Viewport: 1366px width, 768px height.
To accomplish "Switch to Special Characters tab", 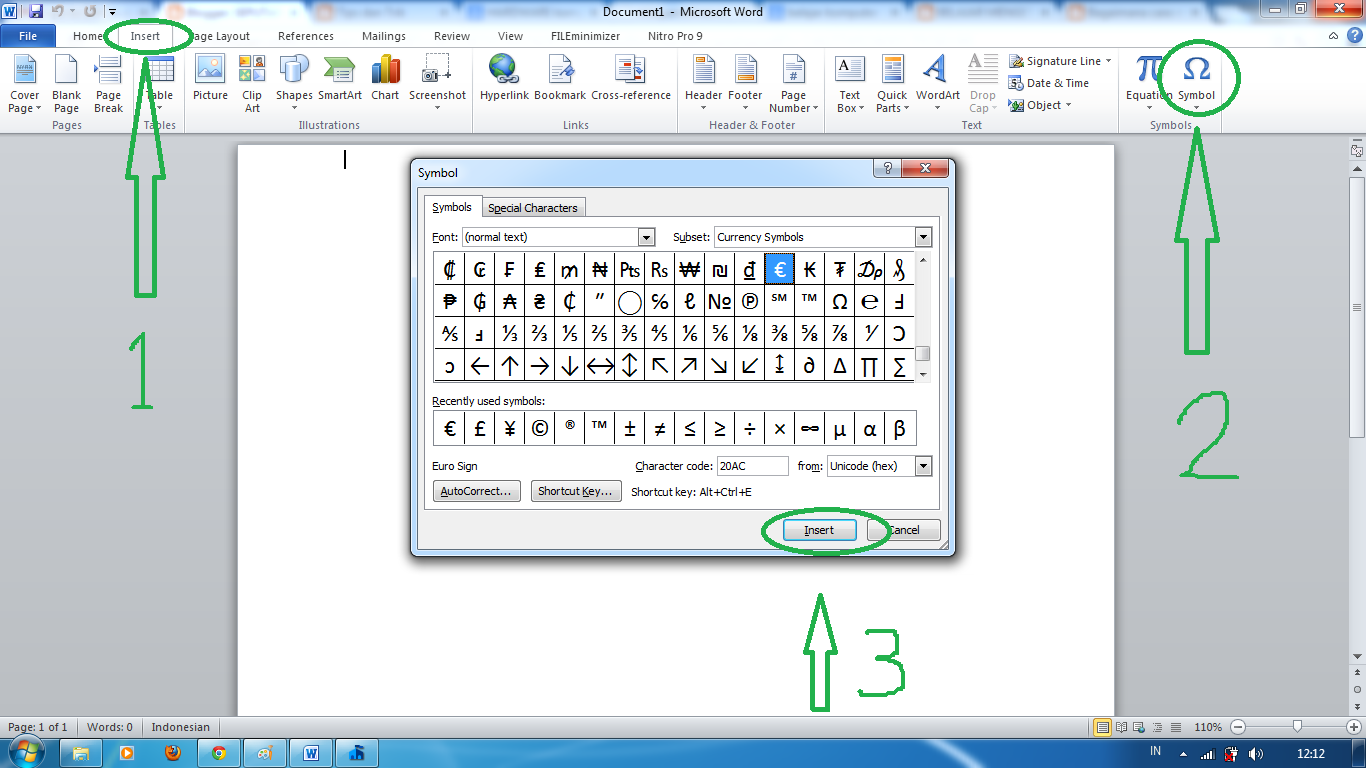I will pyautogui.click(x=533, y=208).
